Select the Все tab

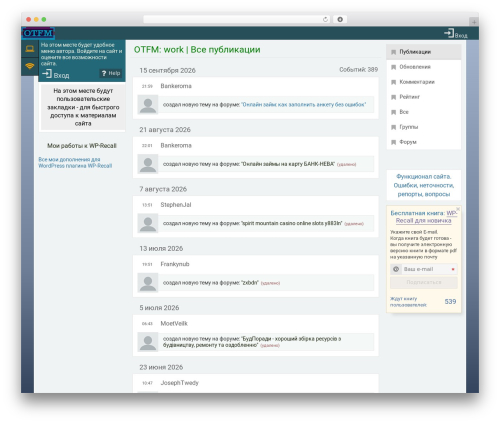point(424,112)
